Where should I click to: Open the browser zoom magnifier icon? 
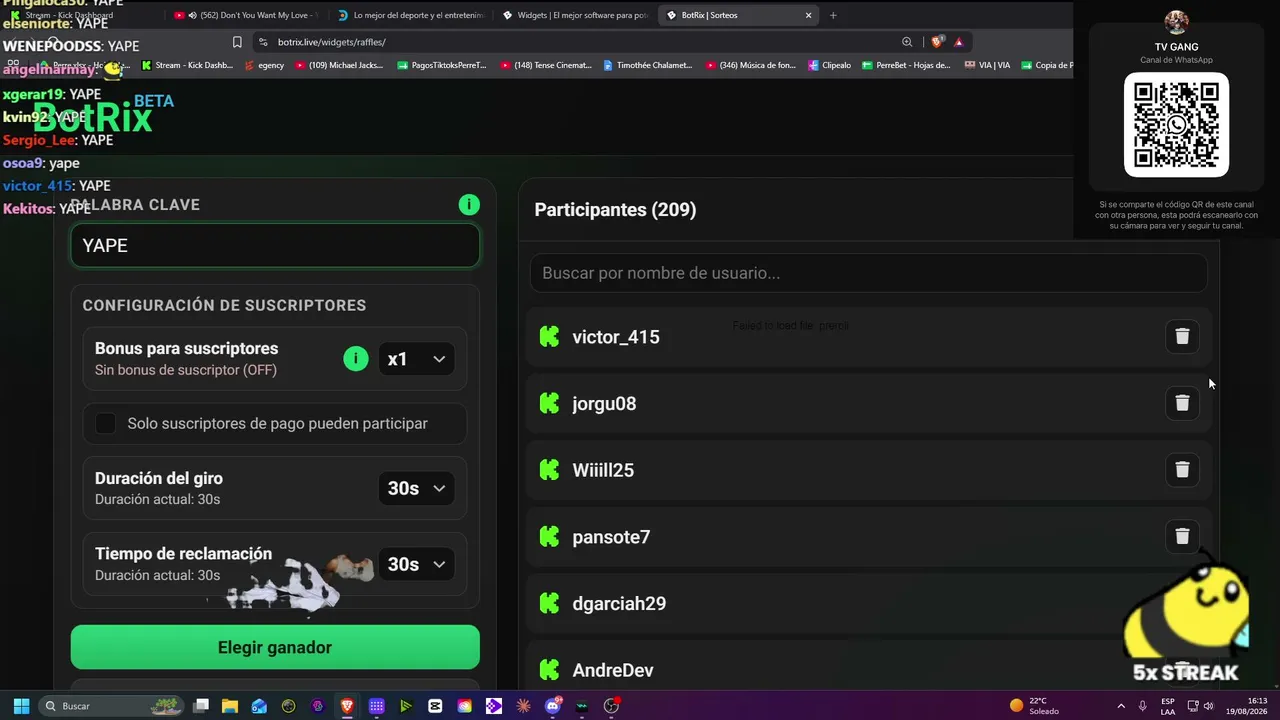(x=907, y=42)
